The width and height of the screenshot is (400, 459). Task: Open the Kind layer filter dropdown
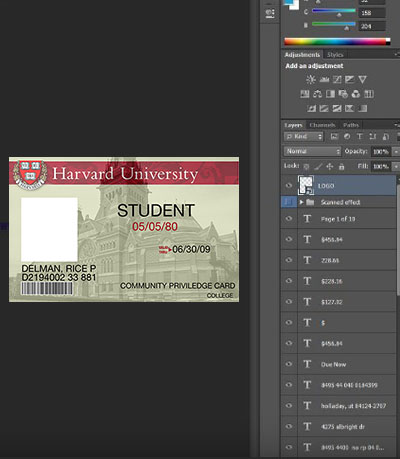point(304,136)
